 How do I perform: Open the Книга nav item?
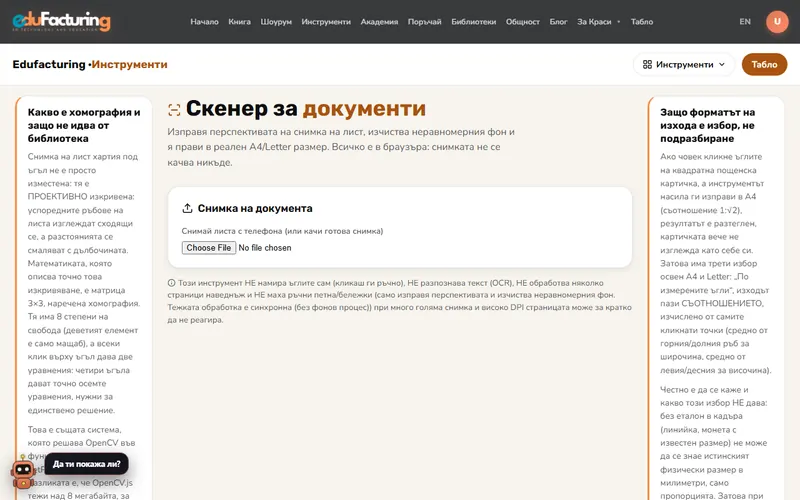[239, 21]
